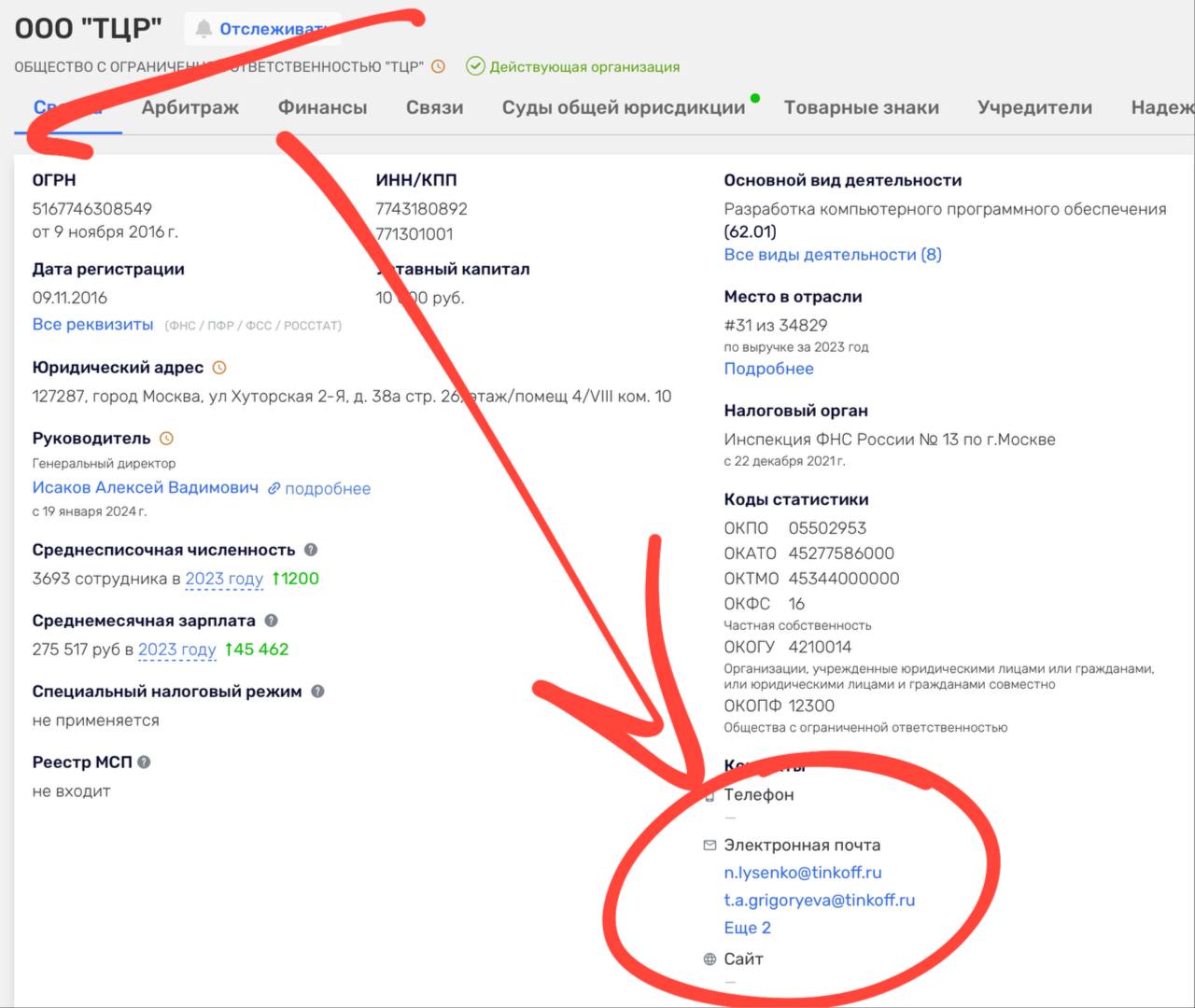1195x1008 pixels.
Task: Click the clock icon next to Юридический адрес
Action: 219,368
